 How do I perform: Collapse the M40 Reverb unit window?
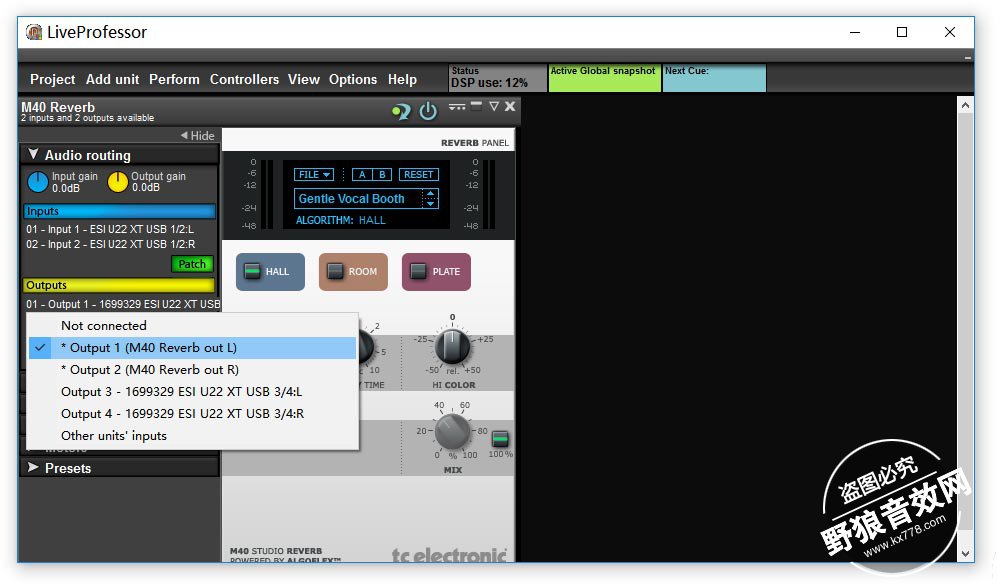click(476, 106)
